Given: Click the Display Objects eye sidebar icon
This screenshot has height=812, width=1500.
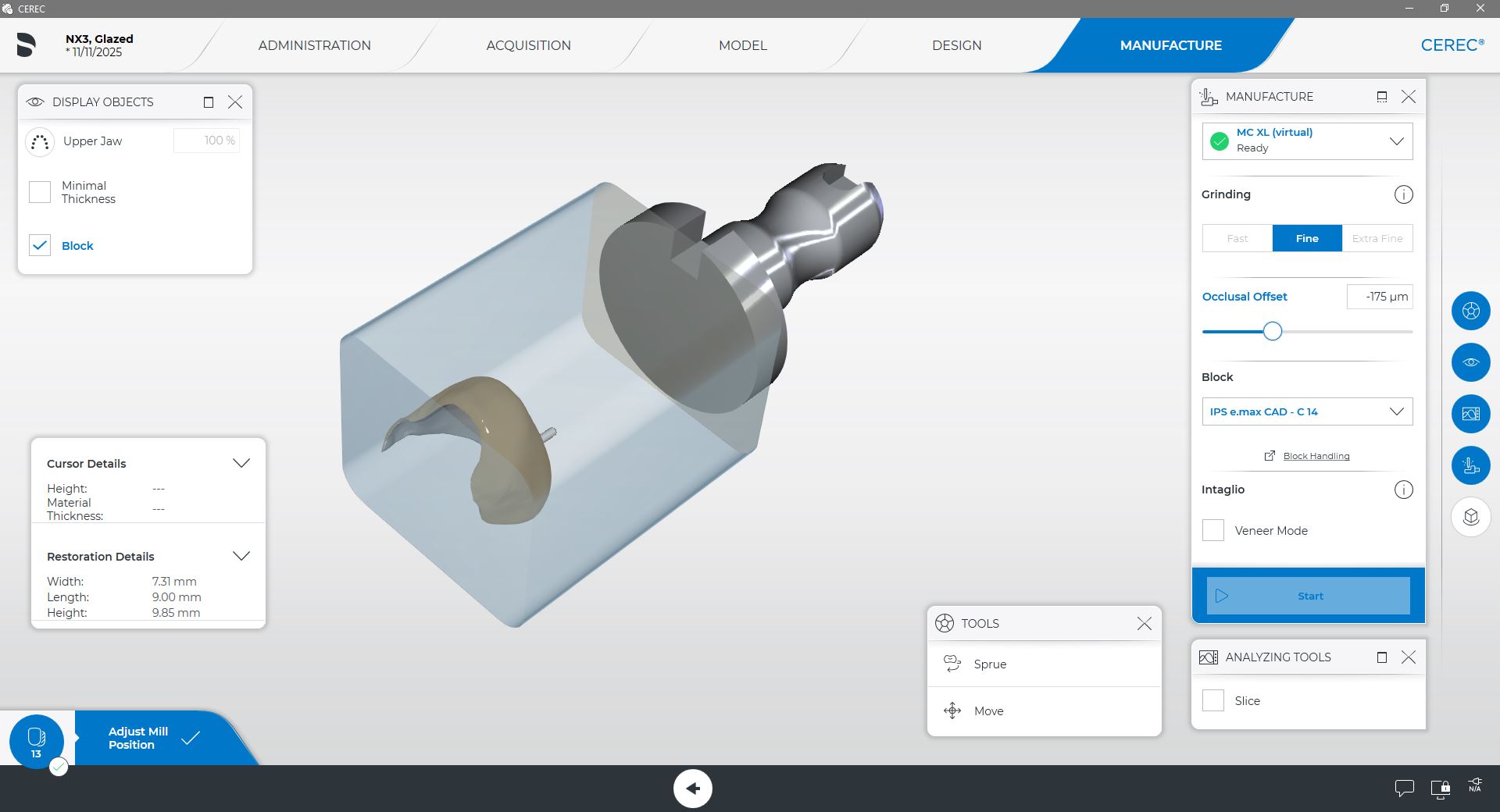Looking at the screenshot, I should click(x=1470, y=362).
